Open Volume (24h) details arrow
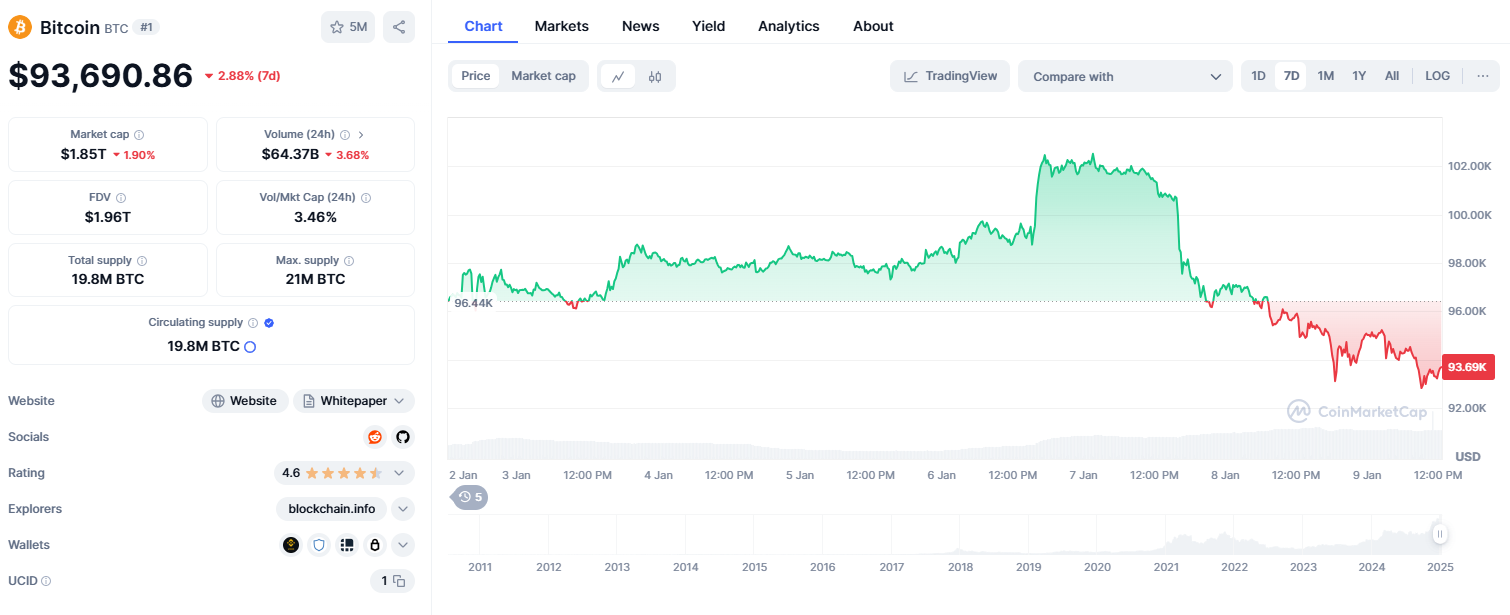This screenshot has height=615, width=1510. click(x=361, y=134)
